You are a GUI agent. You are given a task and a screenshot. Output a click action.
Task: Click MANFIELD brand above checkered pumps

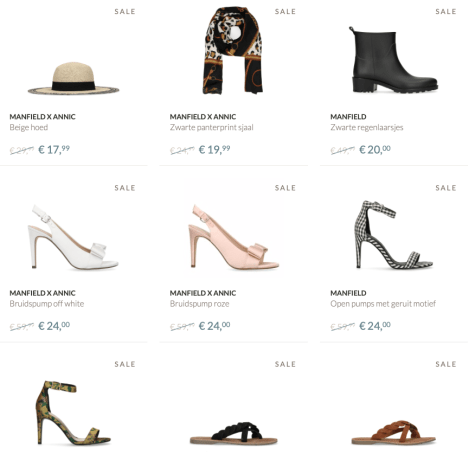(348, 293)
